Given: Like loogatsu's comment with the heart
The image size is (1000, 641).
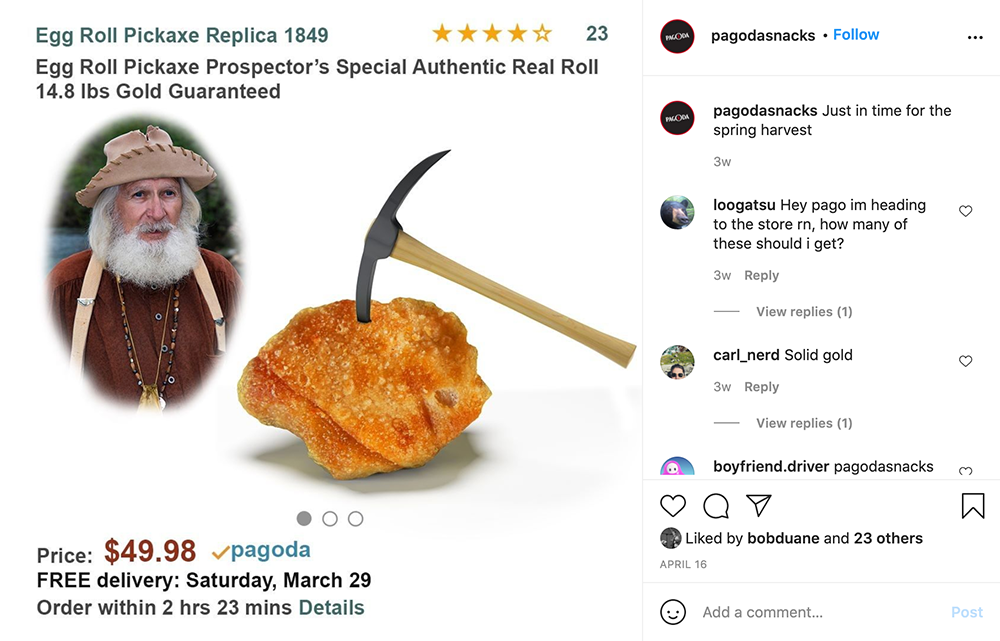Looking at the screenshot, I should click(x=966, y=211).
